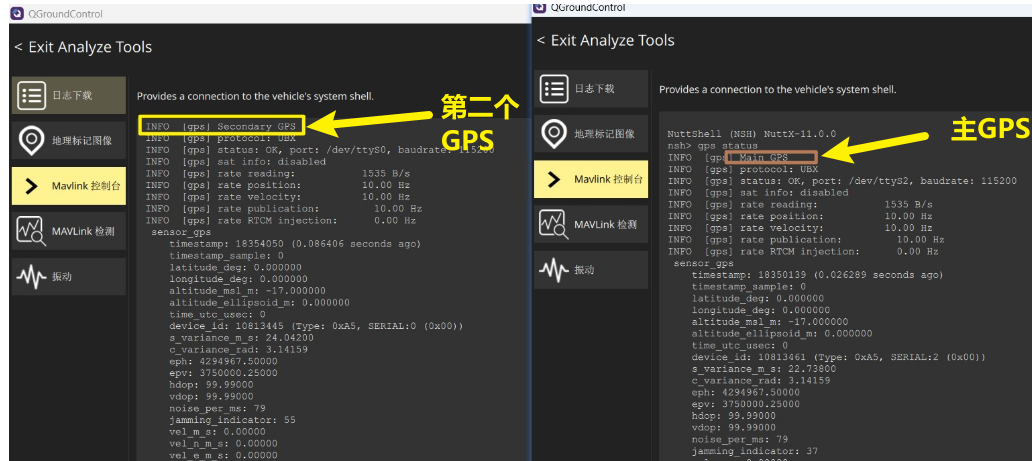Click the vibration waveform icon in right window

[554, 271]
